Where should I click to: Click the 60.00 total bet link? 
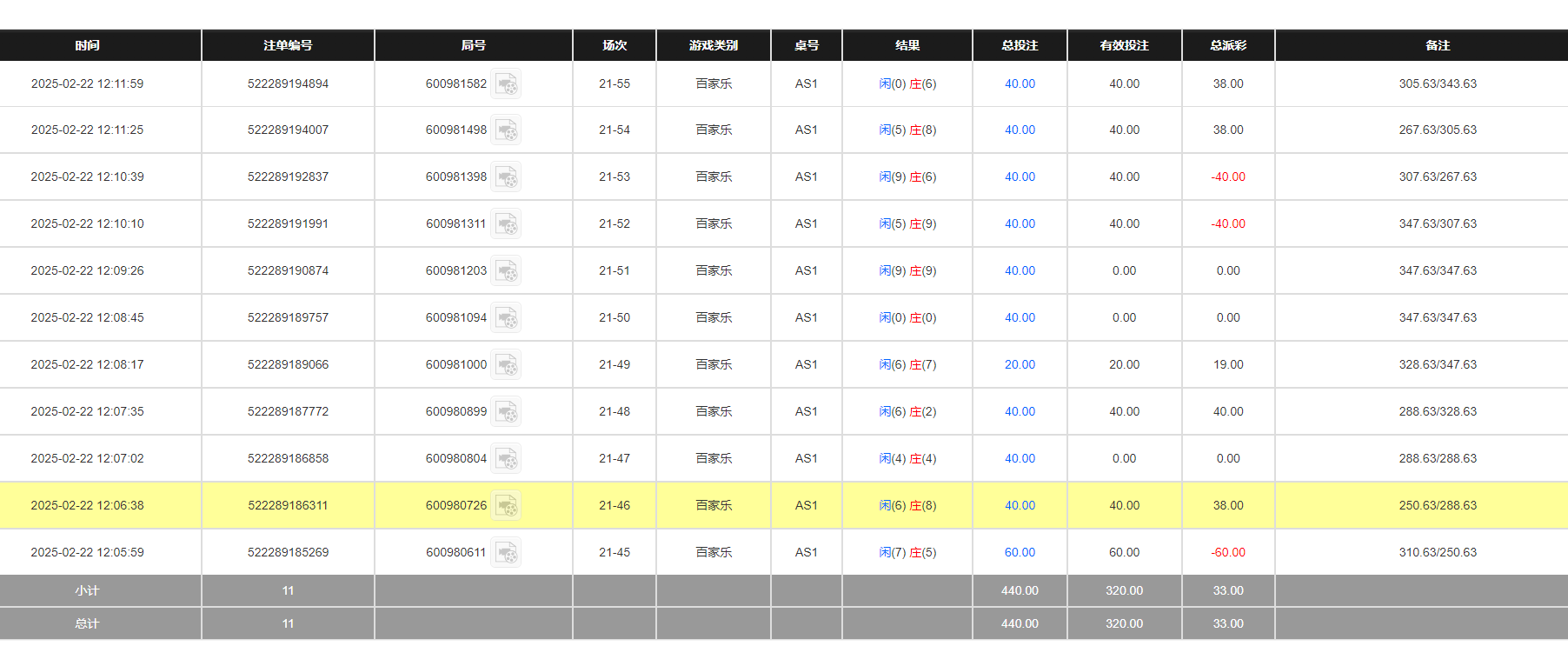(1020, 553)
